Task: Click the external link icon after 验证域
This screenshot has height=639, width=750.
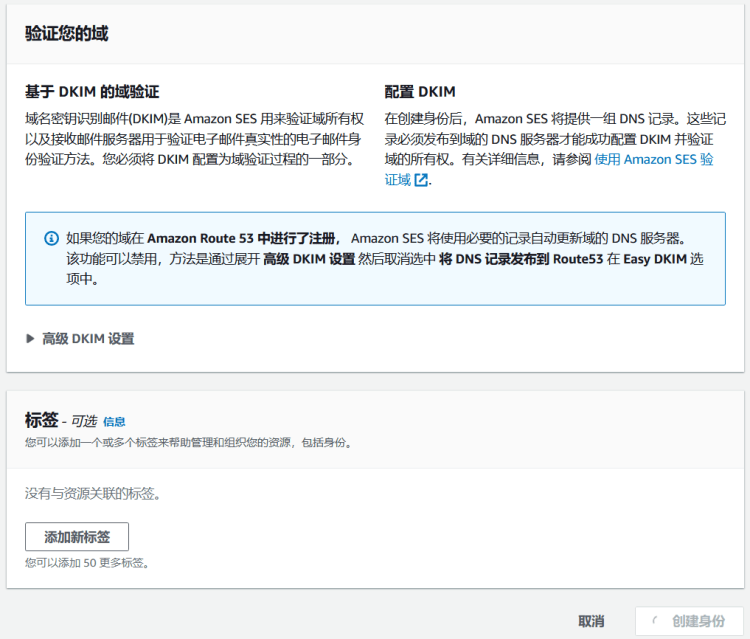Action: (421, 180)
